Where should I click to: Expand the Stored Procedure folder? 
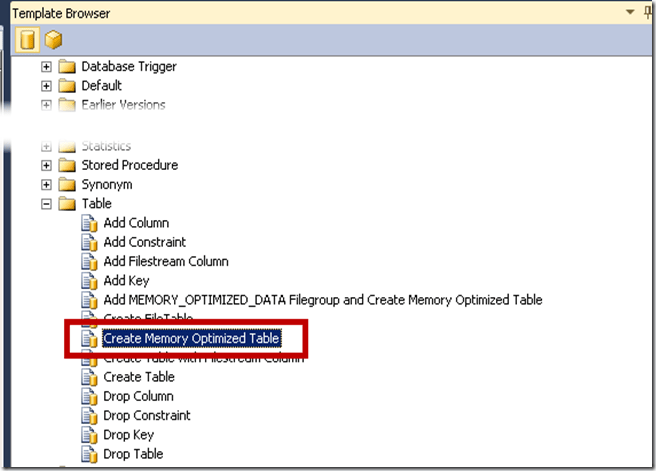coord(46,165)
